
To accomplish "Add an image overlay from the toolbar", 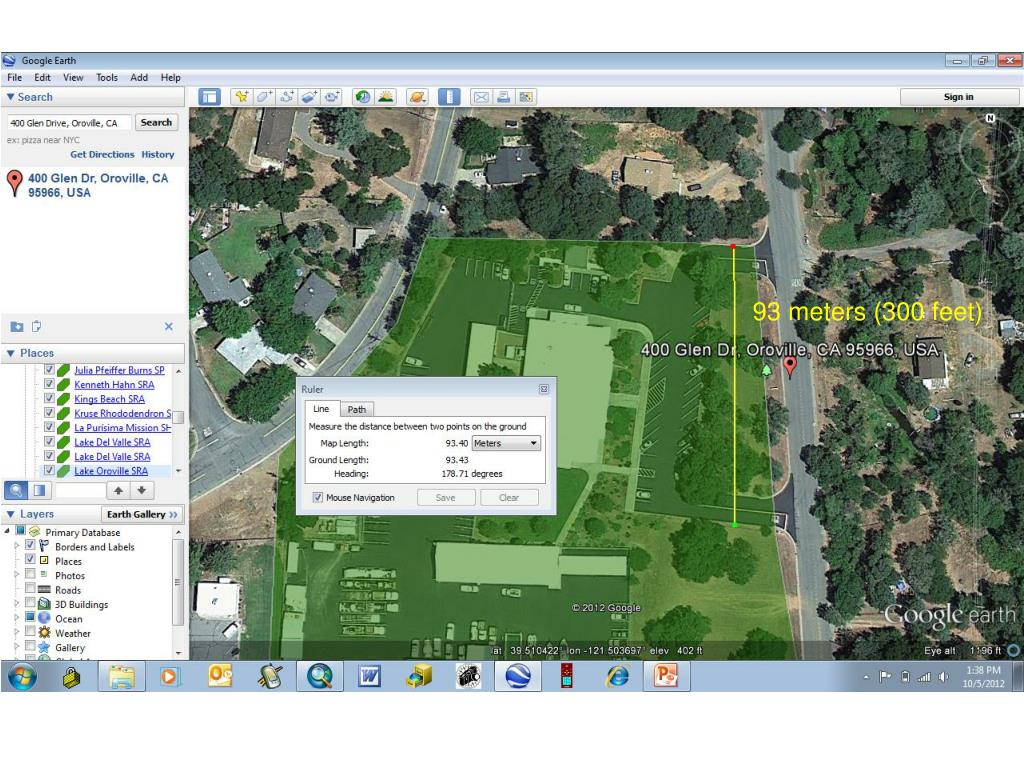I will pos(309,97).
